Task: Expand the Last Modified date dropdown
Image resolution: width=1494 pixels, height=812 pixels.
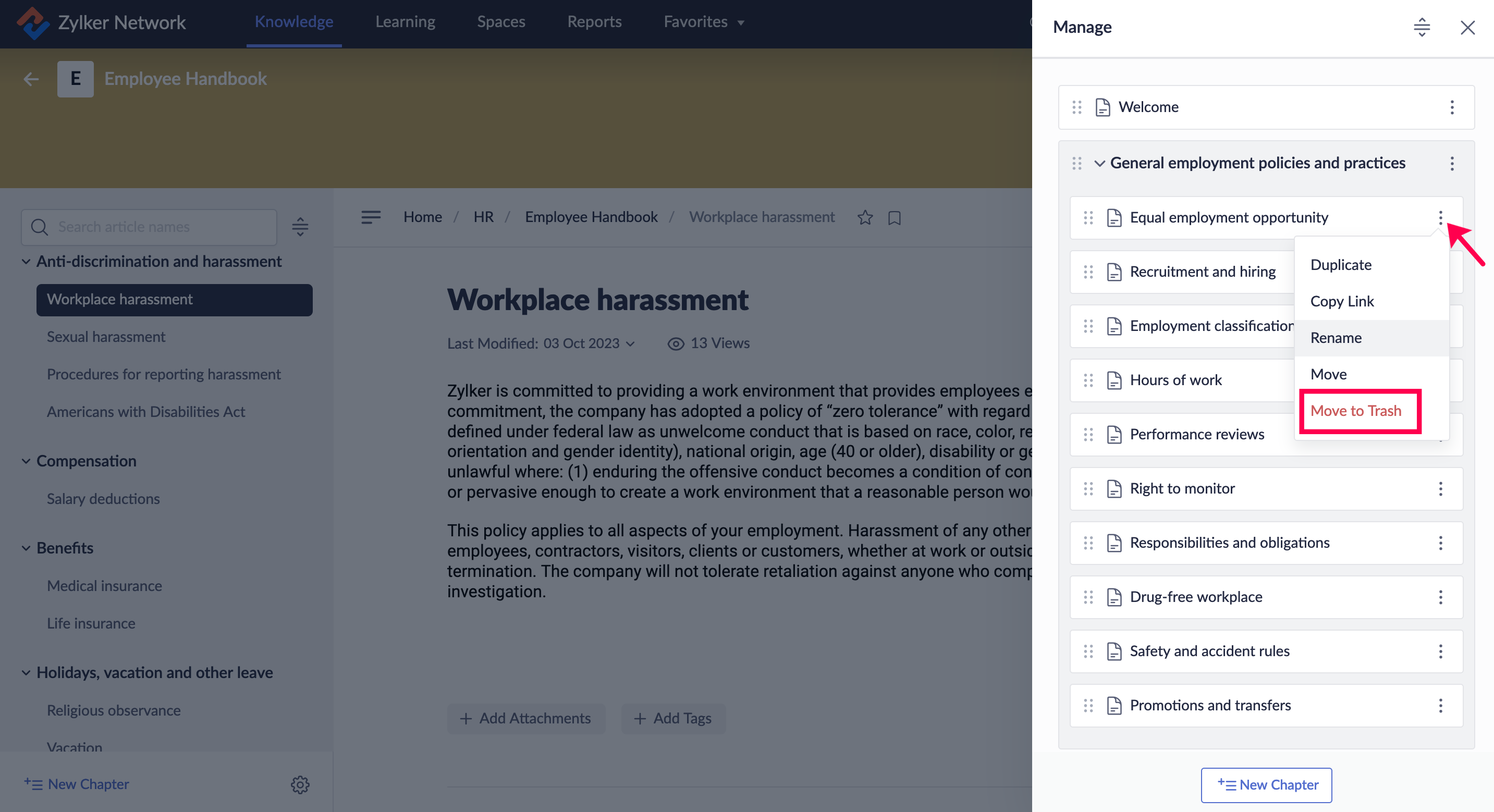Action: tap(630, 344)
